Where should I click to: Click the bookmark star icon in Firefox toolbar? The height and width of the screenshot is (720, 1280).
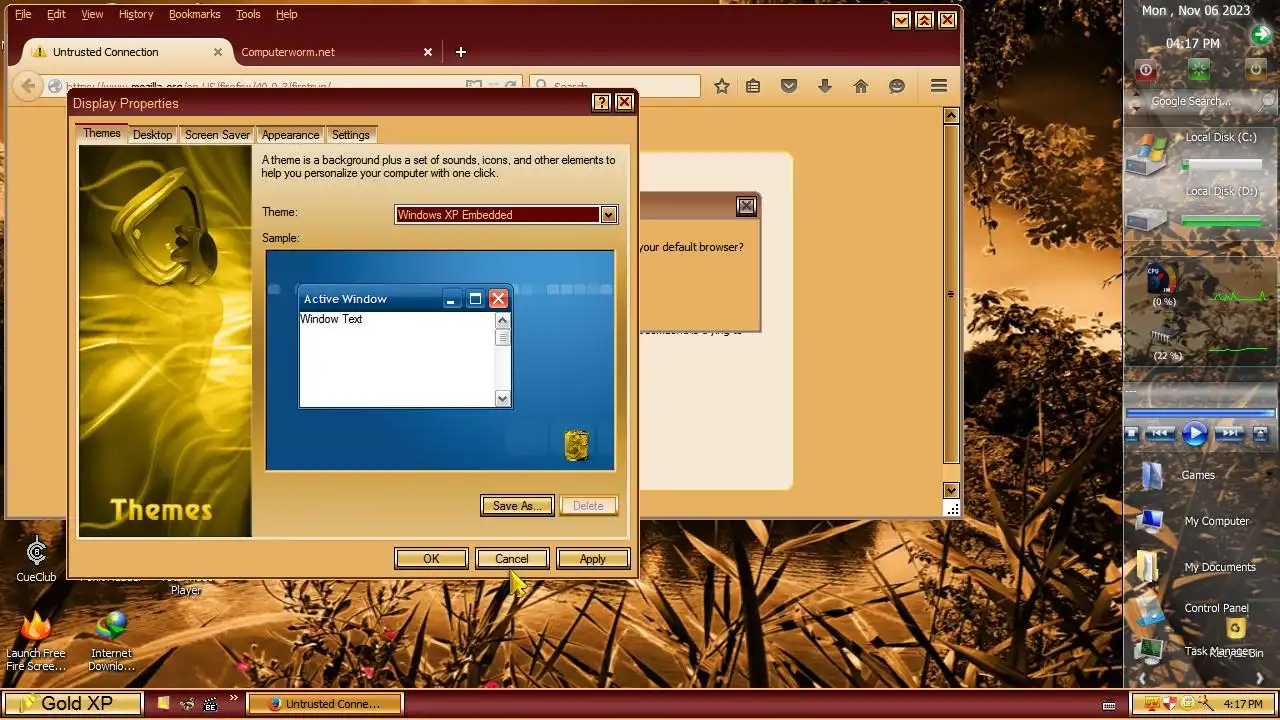pos(722,87)
